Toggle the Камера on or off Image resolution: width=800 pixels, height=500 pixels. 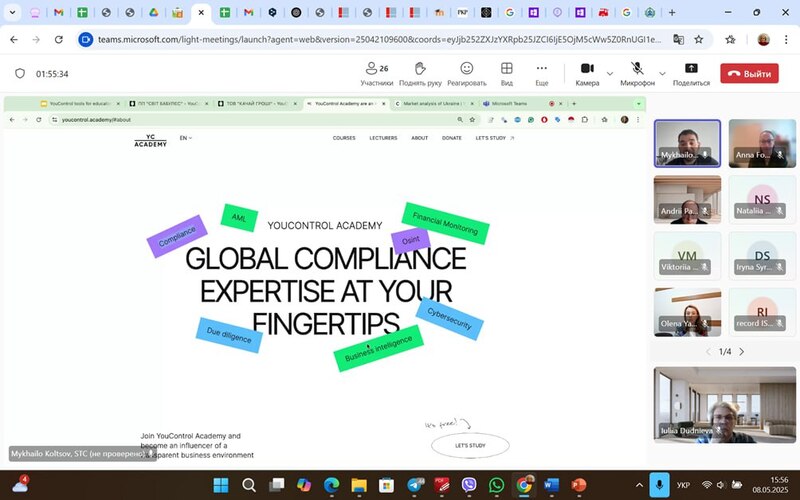(587, 74)
